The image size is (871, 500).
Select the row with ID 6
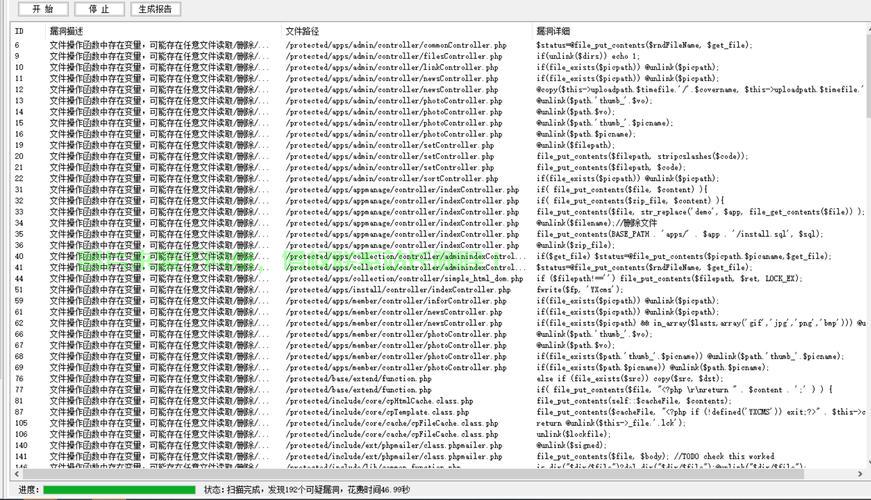(439, 45)
